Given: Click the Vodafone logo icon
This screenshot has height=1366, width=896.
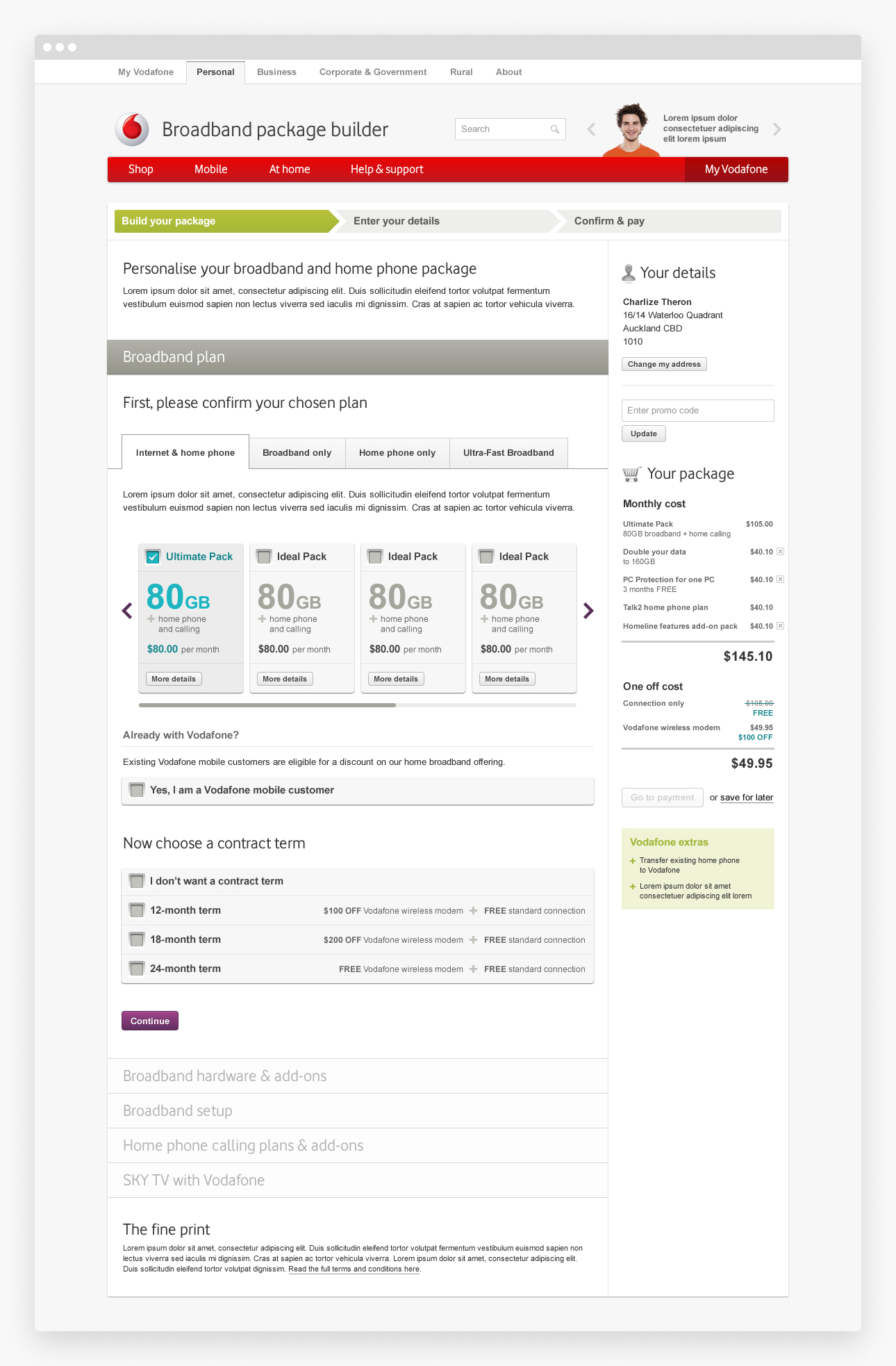Looking at the screenshot, I should [x=132, y=129].
